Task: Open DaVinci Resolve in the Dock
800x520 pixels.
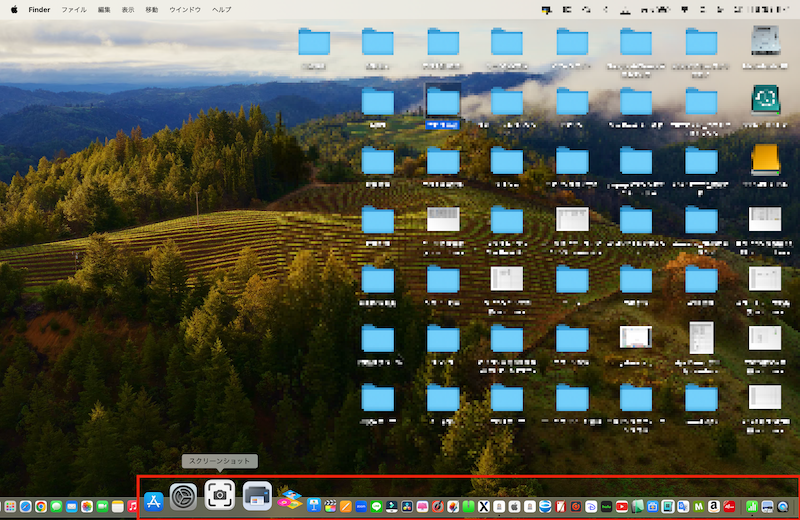Action: (407, 506)
